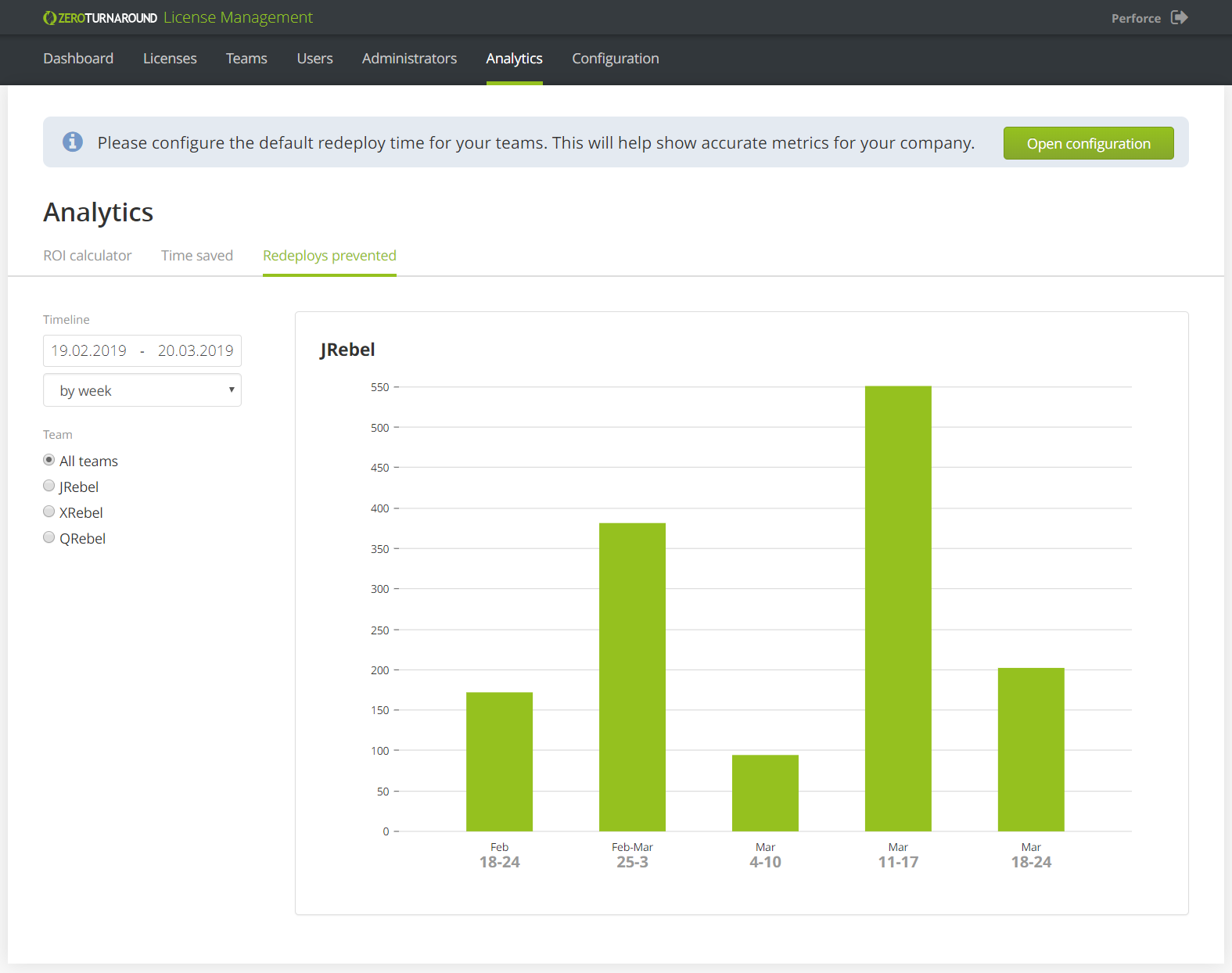Click the Feb 18-24 bar in chart

pos(499,762)
